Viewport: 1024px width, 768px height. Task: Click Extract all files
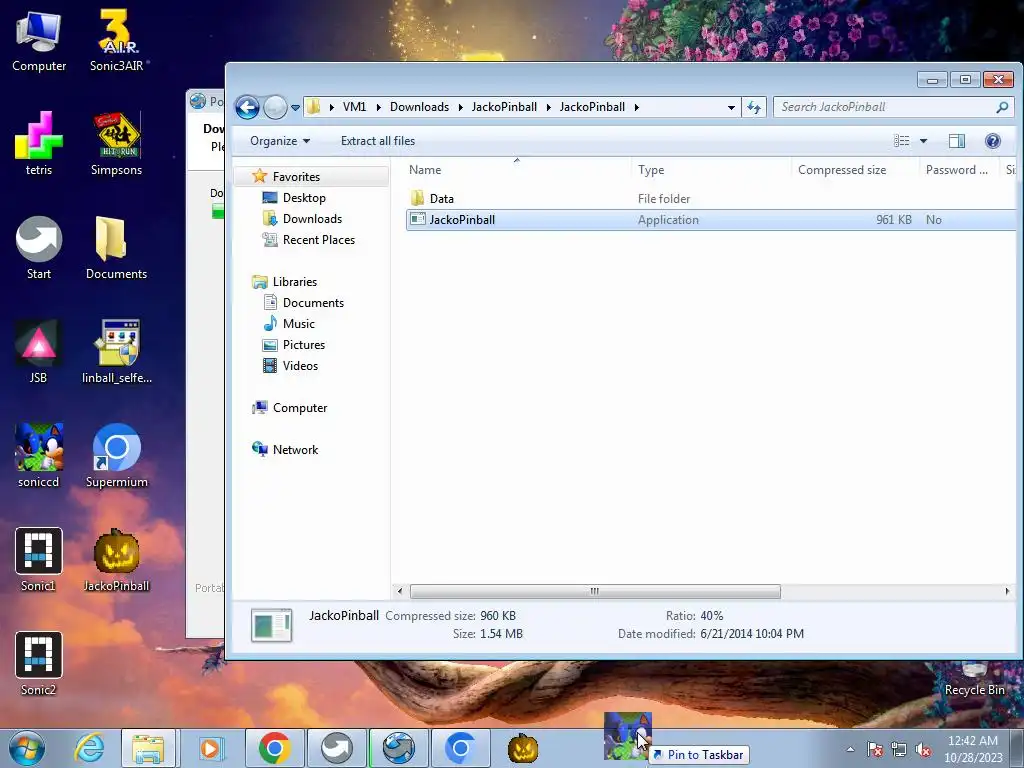coord(377,141)
